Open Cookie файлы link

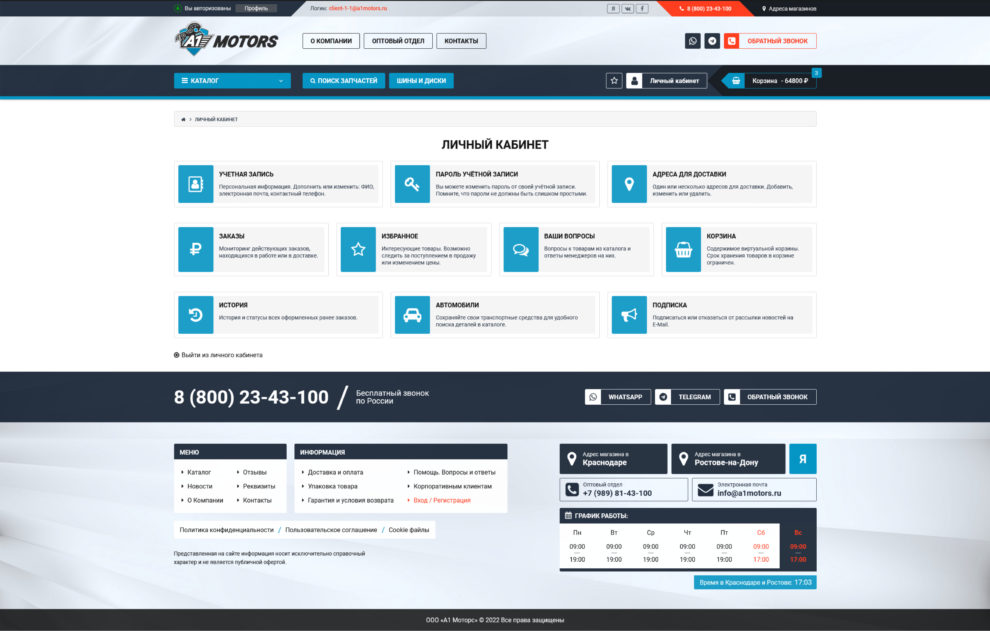click(x=409, y=530)
